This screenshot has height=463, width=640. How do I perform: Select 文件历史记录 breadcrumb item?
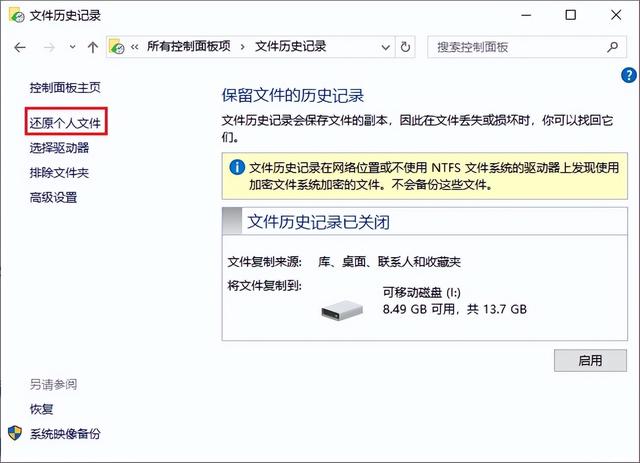pyautogui.click(x=290, y=46)
